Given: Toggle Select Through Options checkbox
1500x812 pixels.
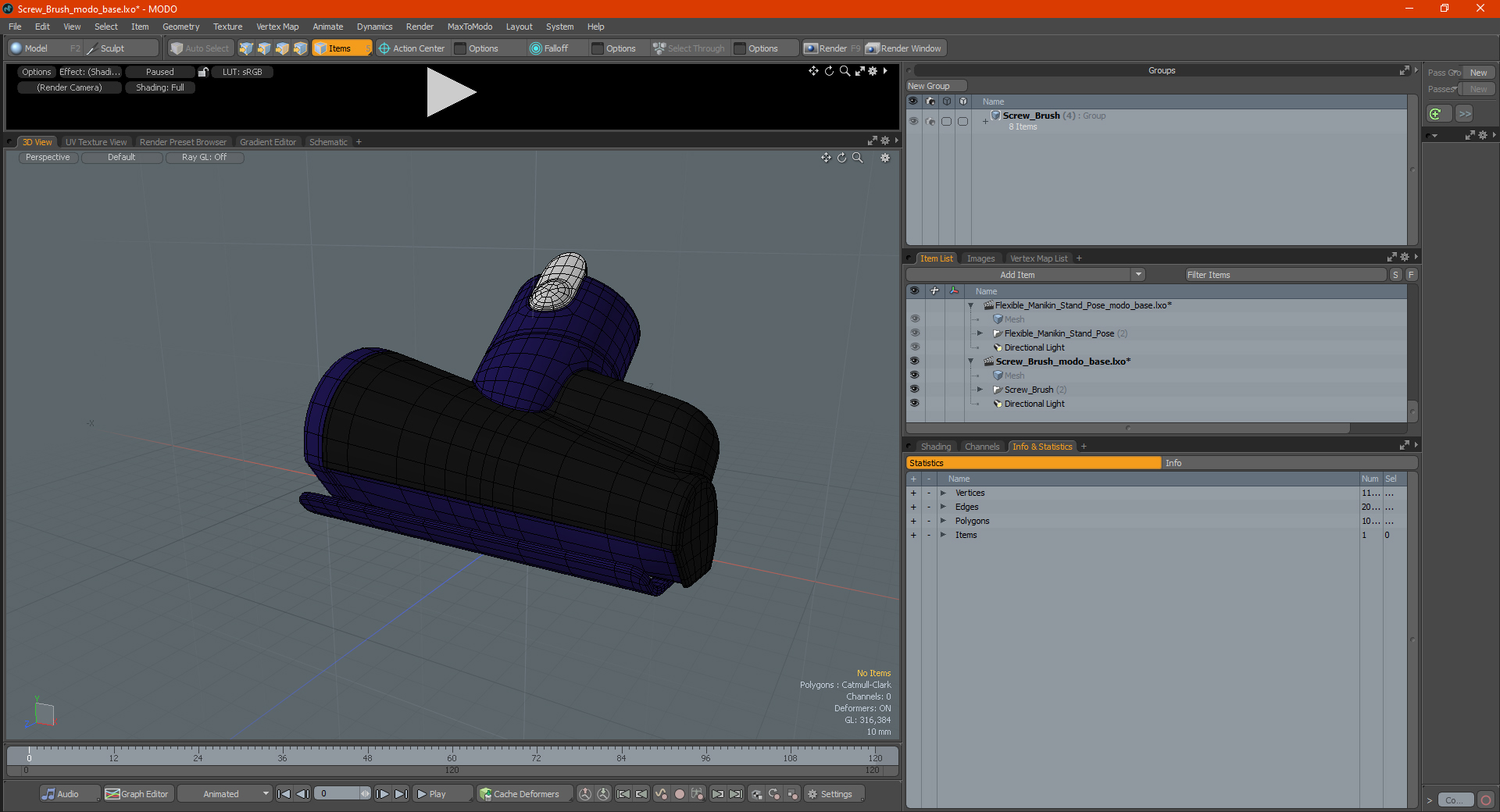Looking at the screenshot, I should coord(740,48).
